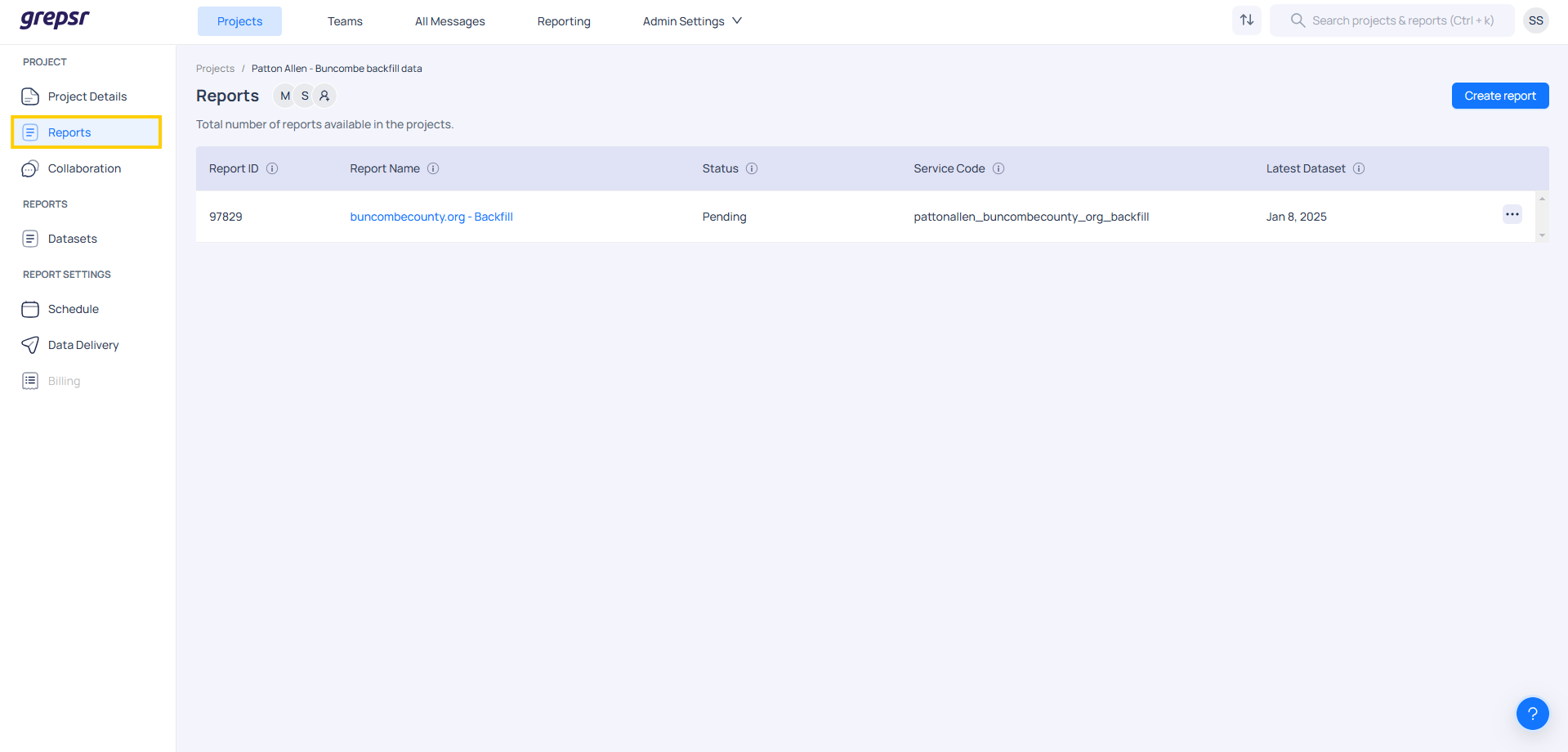This screenshot has height=752, width=1568.
Task: Switch to the Teams tab
Action: coord(345,21)
